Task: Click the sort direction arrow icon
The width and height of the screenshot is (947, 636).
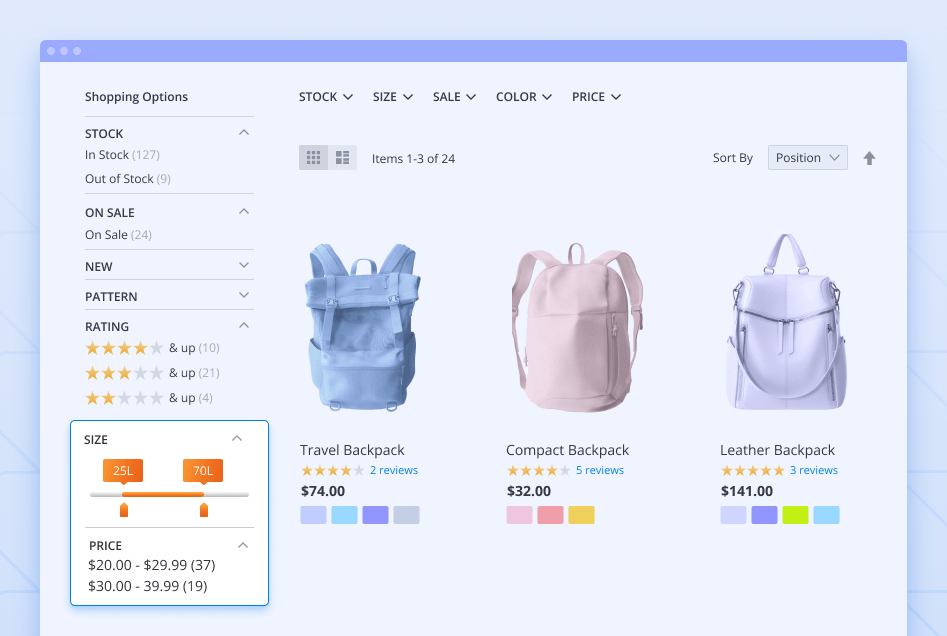Action: (869, 158)
